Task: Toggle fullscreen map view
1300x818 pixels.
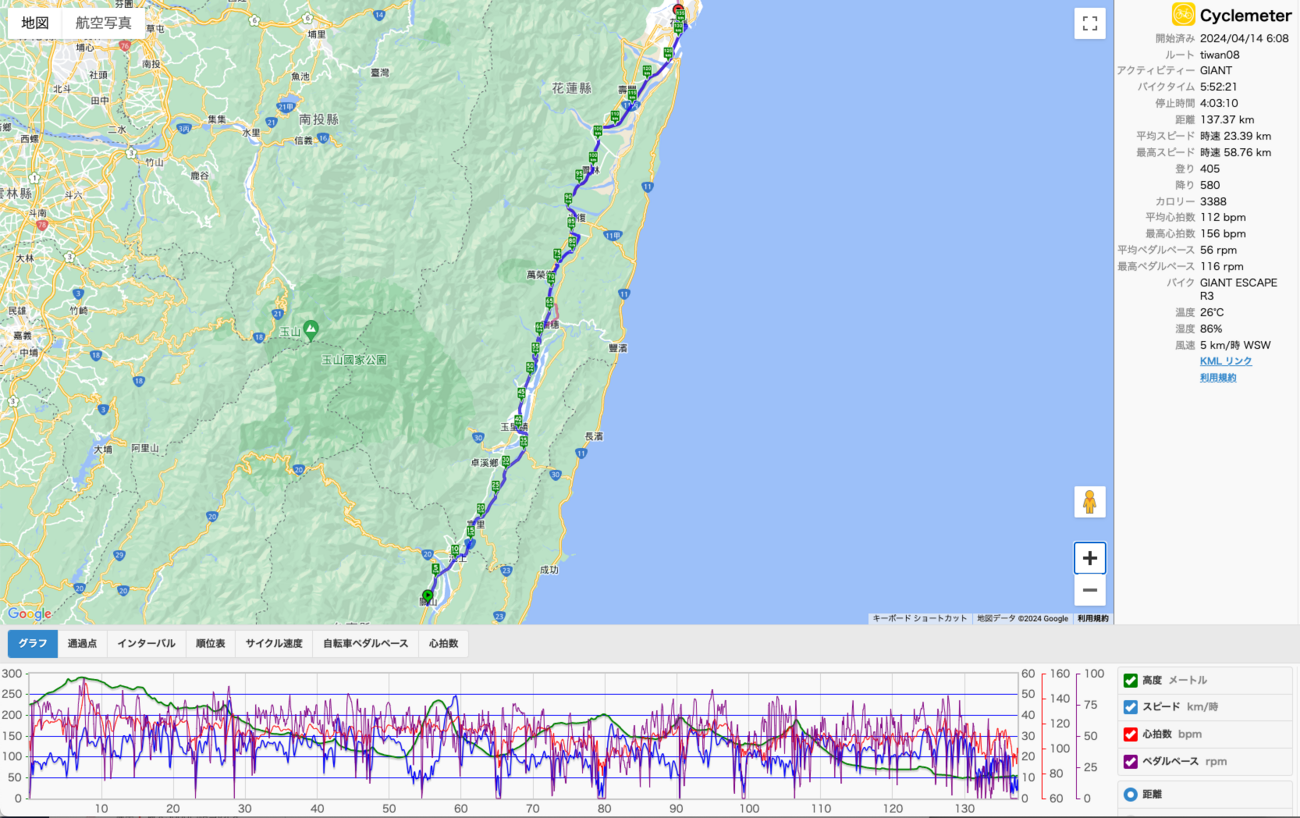Action: coord(1090,23)
